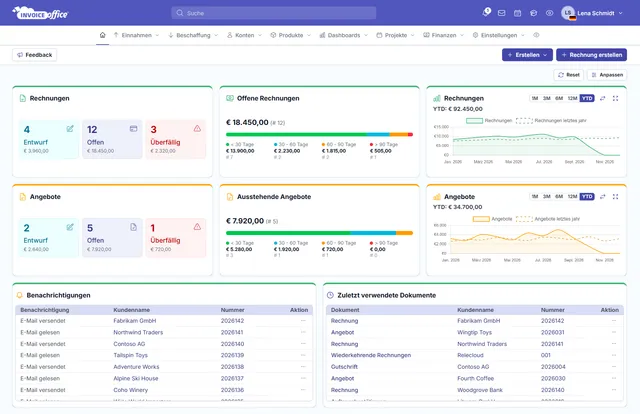This screenshot has height=414, width=640.
Task: Open the Beschaffung menu
Action: 193,35
